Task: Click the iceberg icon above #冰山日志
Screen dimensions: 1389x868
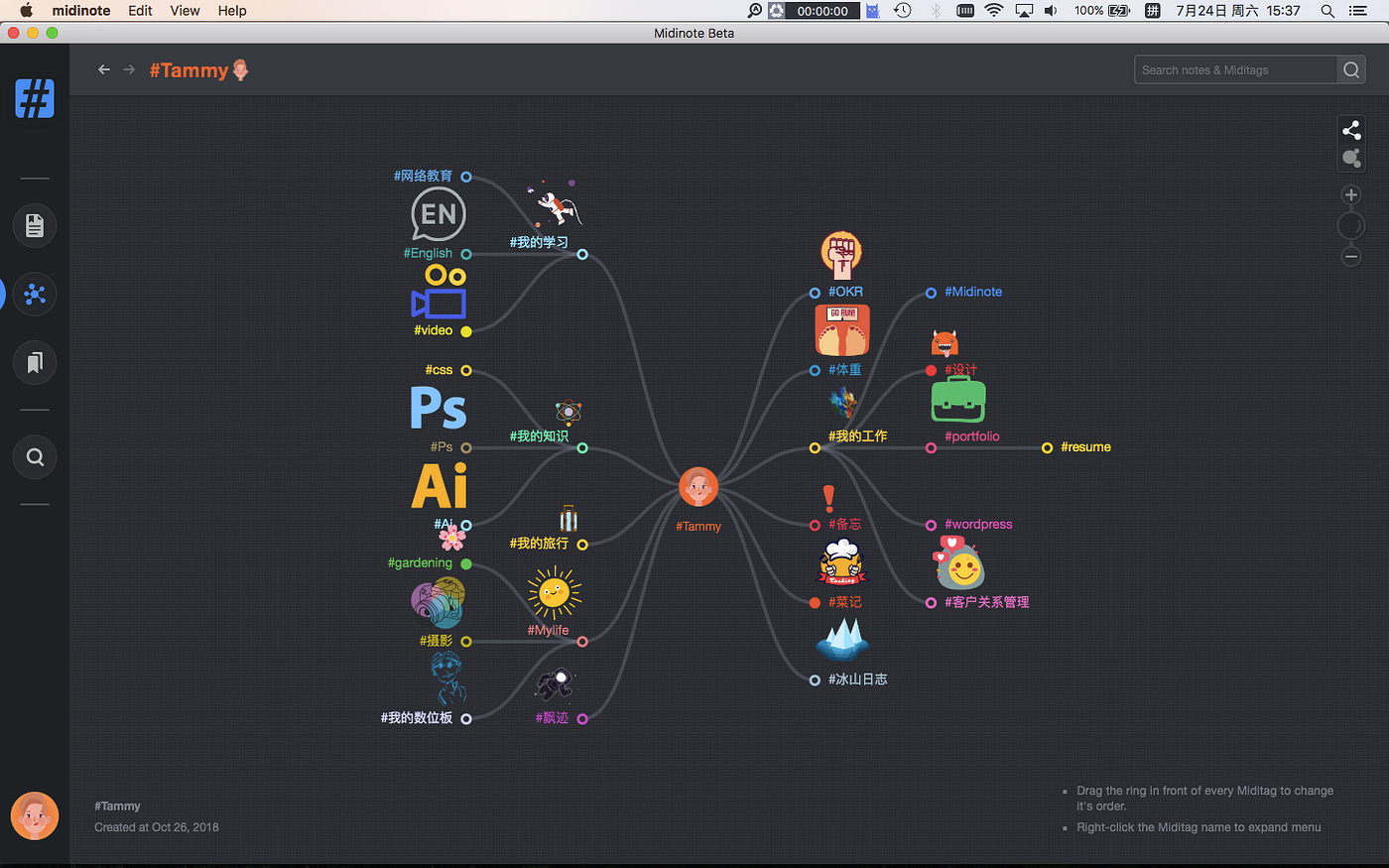Action: pos(842,640)
